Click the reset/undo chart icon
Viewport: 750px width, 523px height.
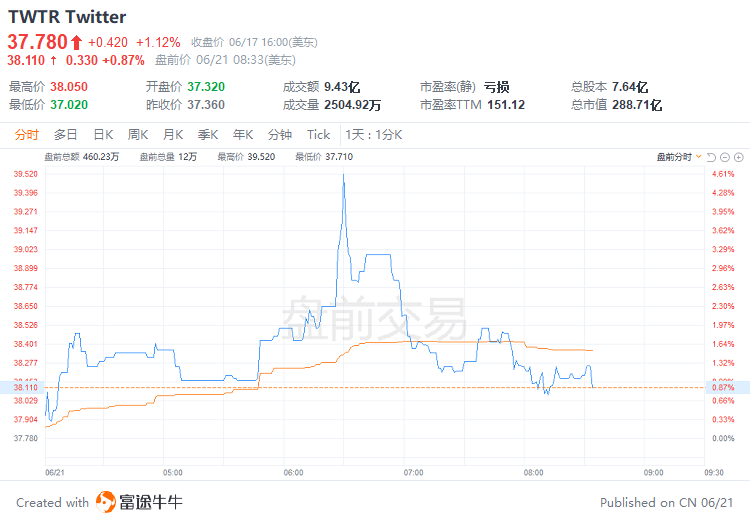pyautogui.click(x=711, y=157)
